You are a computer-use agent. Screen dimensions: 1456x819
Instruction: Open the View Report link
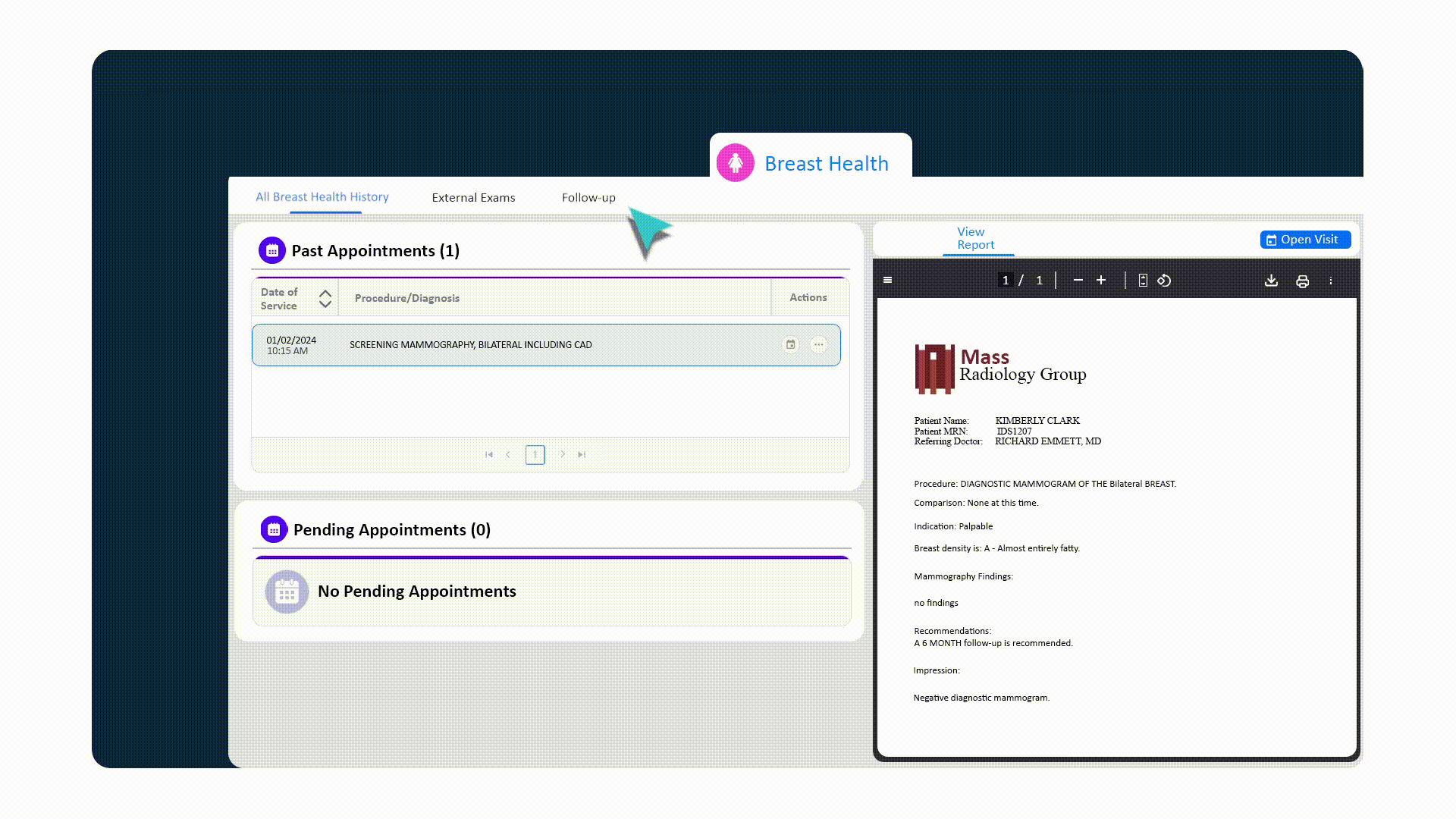coord(977,238)
